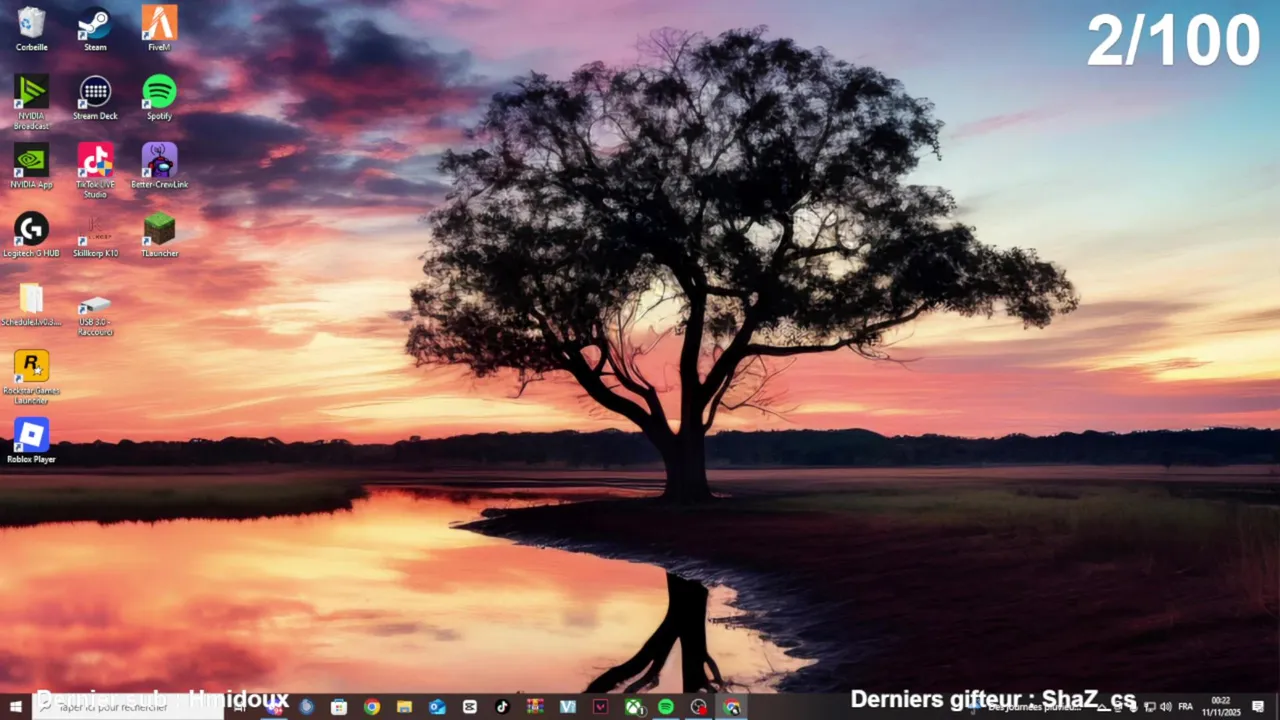Open the clock showing 00:22
Screen dimensions: 1280x720
point(1221,707)
